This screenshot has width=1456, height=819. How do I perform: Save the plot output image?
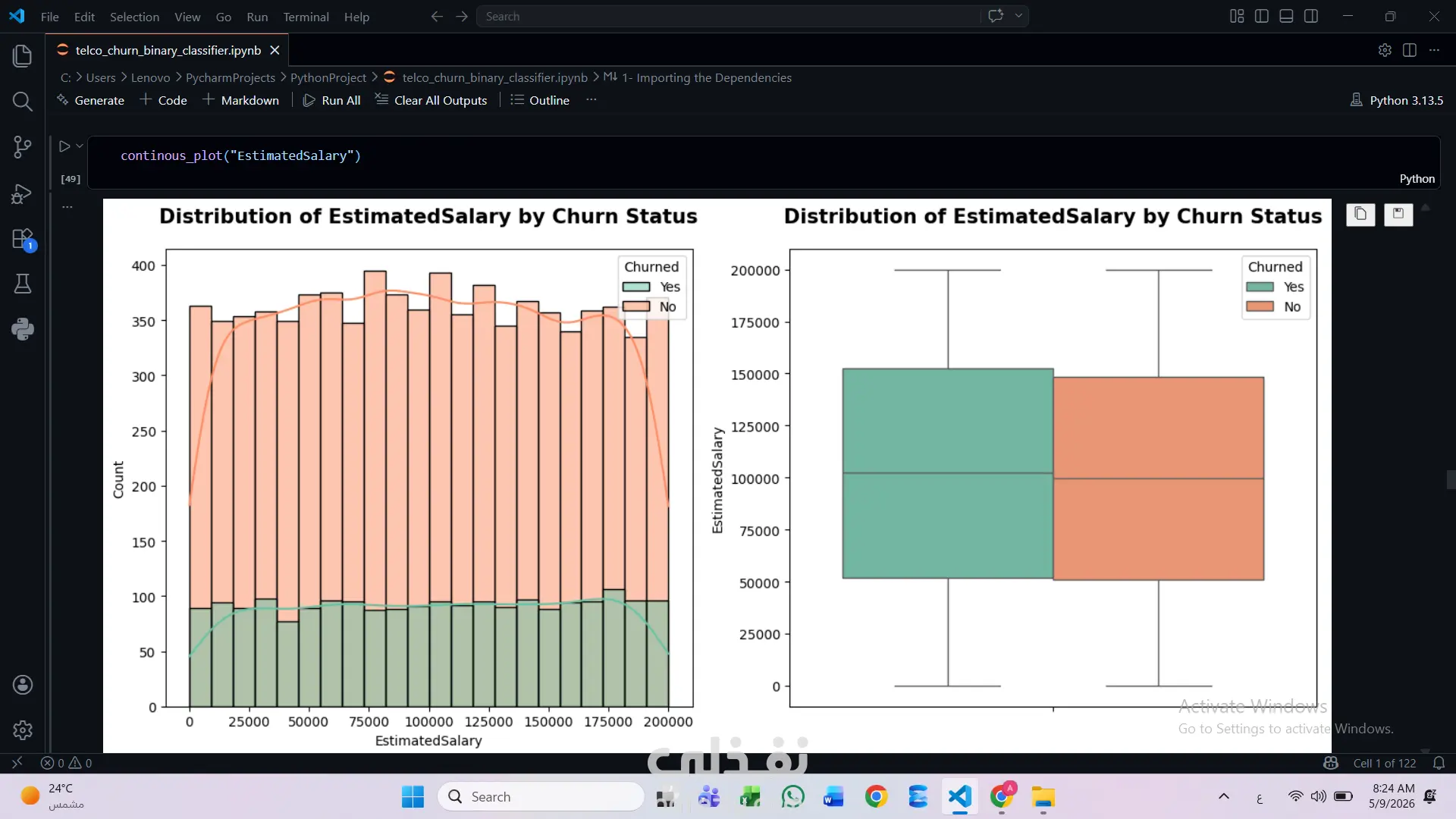(1398, 215)
